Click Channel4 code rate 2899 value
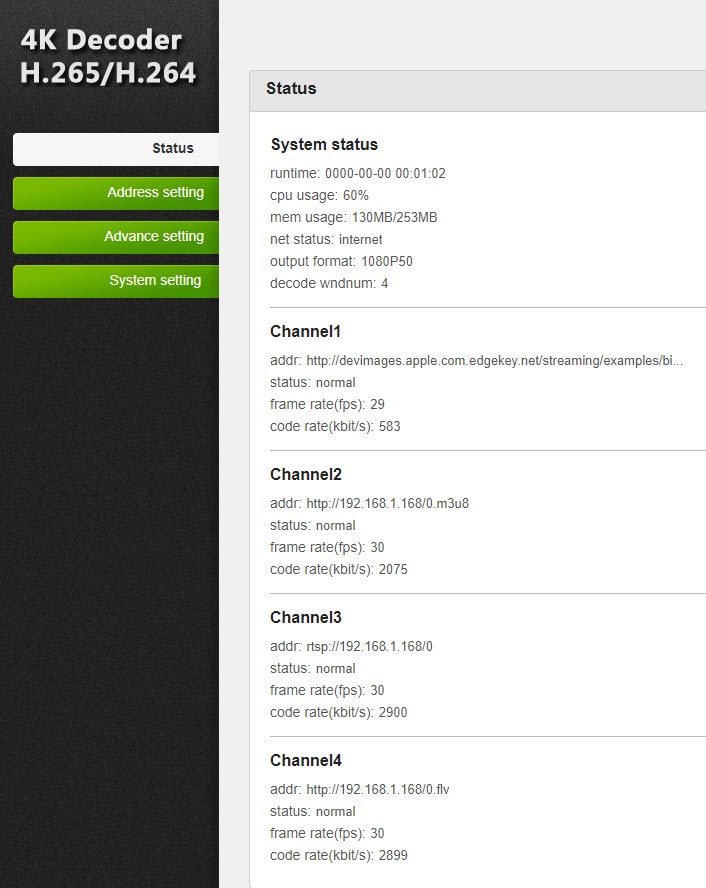Image resolution: width=706 pixels, height=888 pixels. [393, 856]
